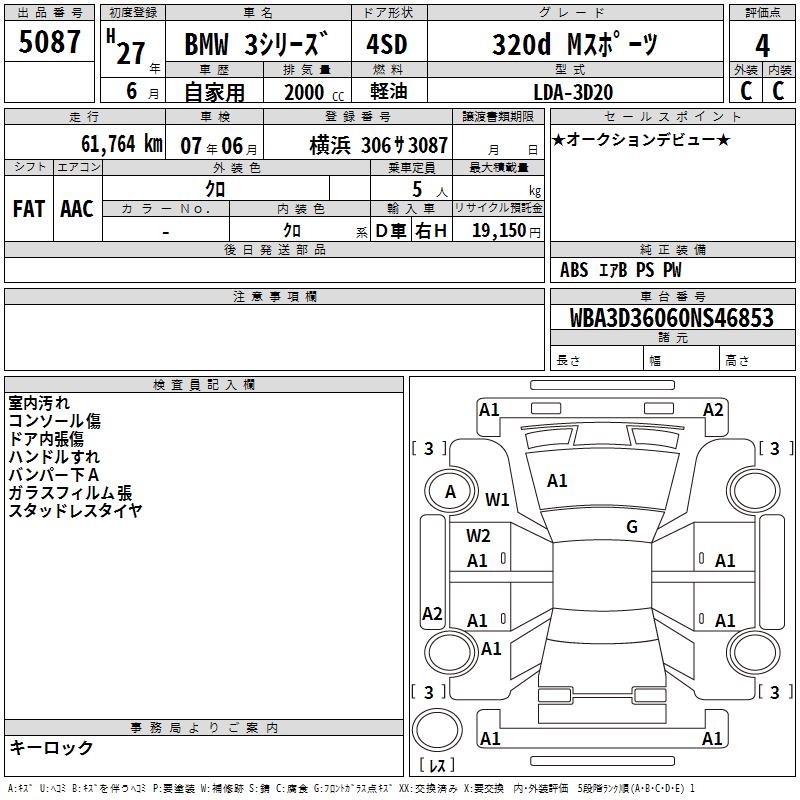Click the office notice キーロック
Viewport: 800px width, 800px height.
tap(51, 747)
